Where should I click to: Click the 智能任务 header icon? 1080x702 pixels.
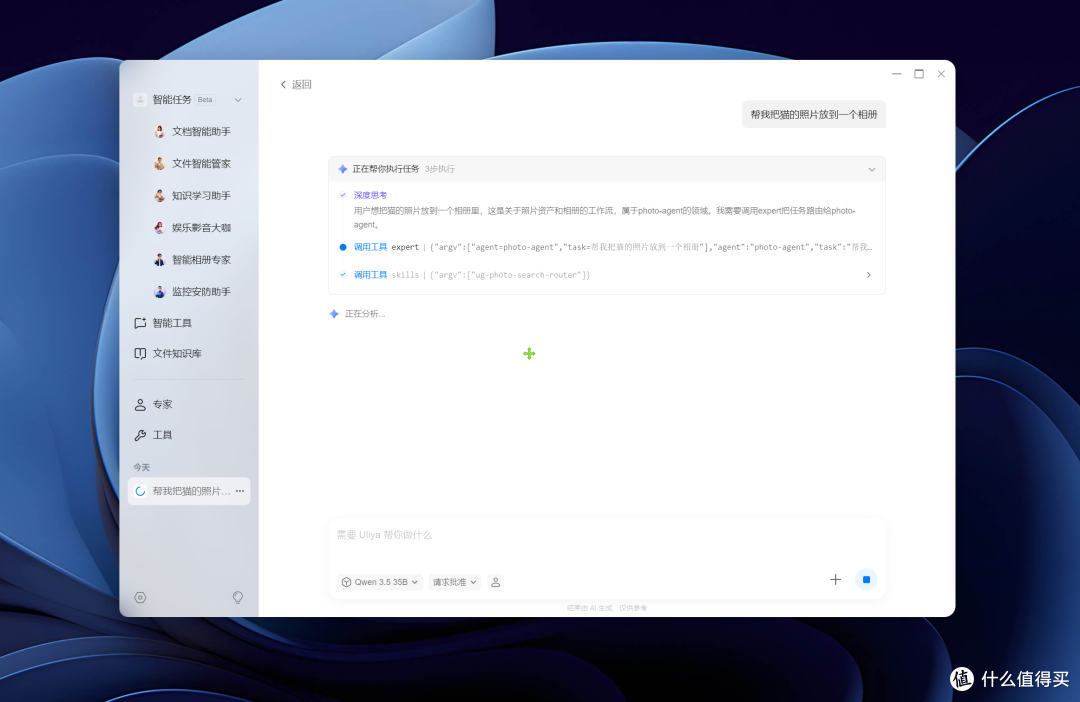tap(140, 100)
